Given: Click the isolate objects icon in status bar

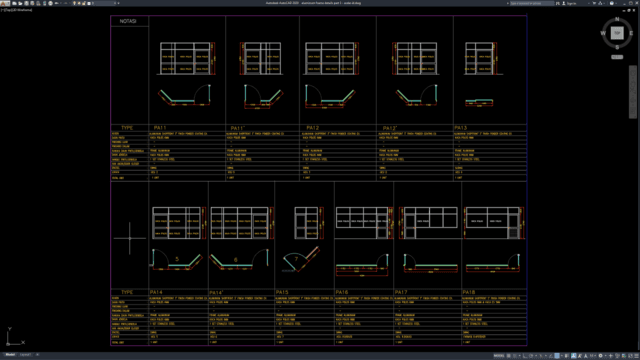Looking at the screenshot, I should 618,356.
